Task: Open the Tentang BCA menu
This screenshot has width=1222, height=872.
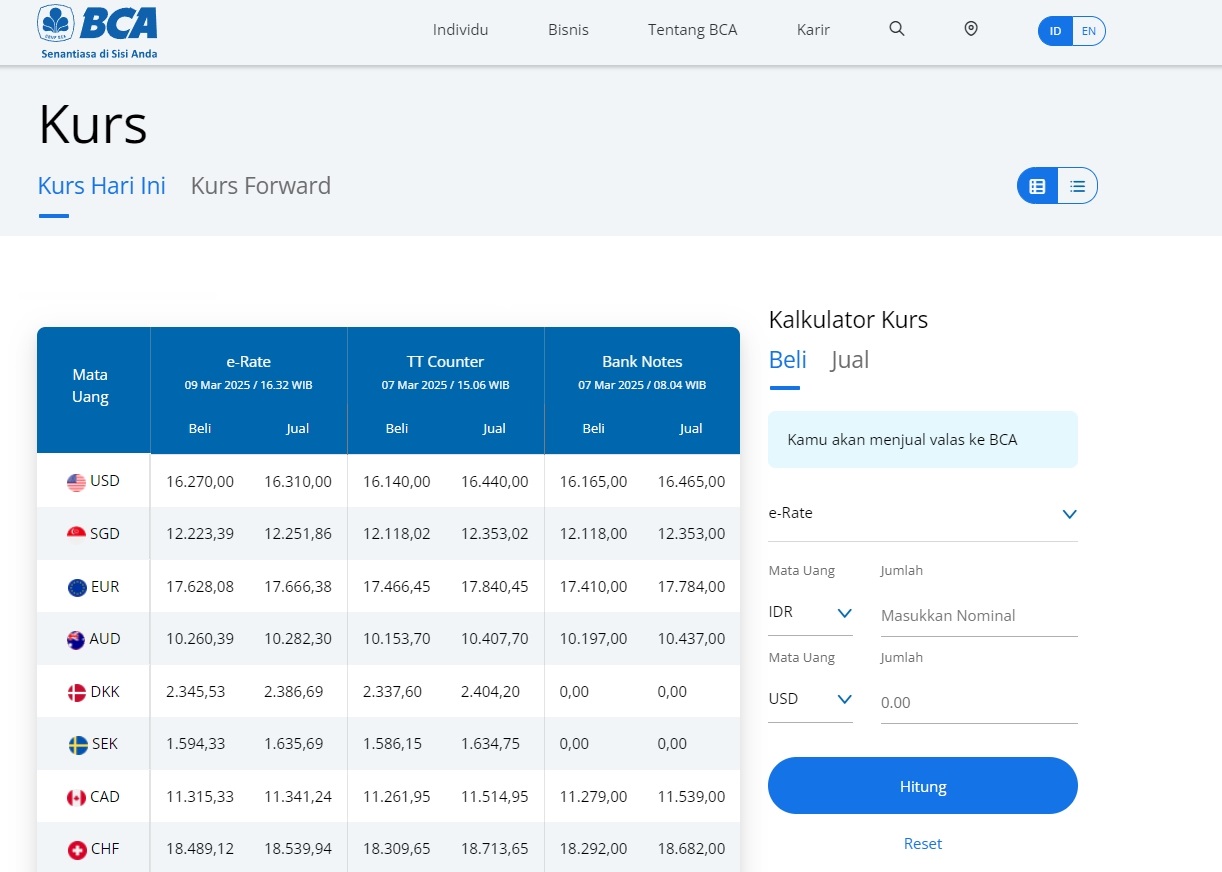Action: 692,30
